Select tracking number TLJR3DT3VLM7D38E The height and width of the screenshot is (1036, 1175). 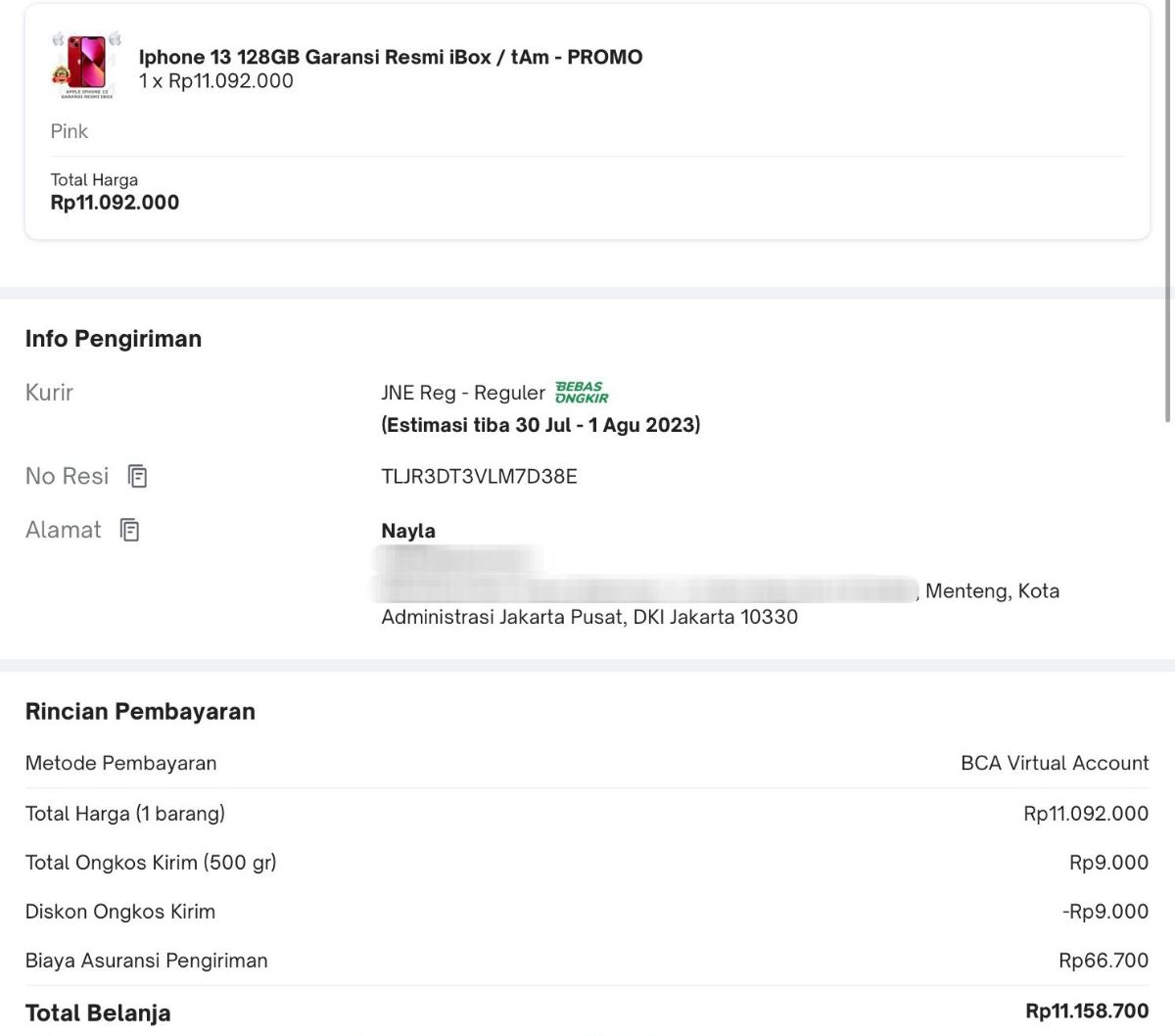[479, 477]
